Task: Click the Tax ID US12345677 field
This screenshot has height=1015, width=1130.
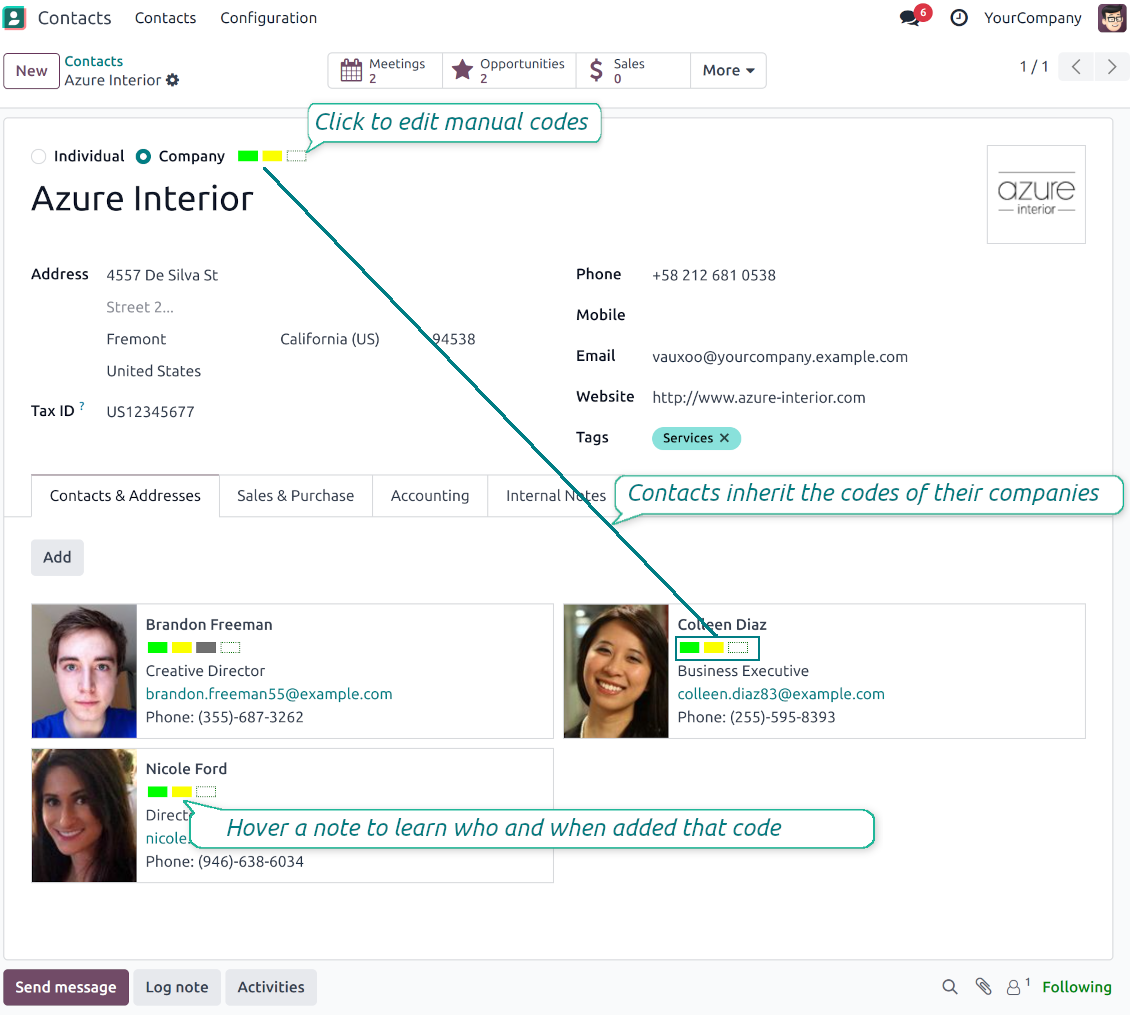Action: (x=151, y=412)
